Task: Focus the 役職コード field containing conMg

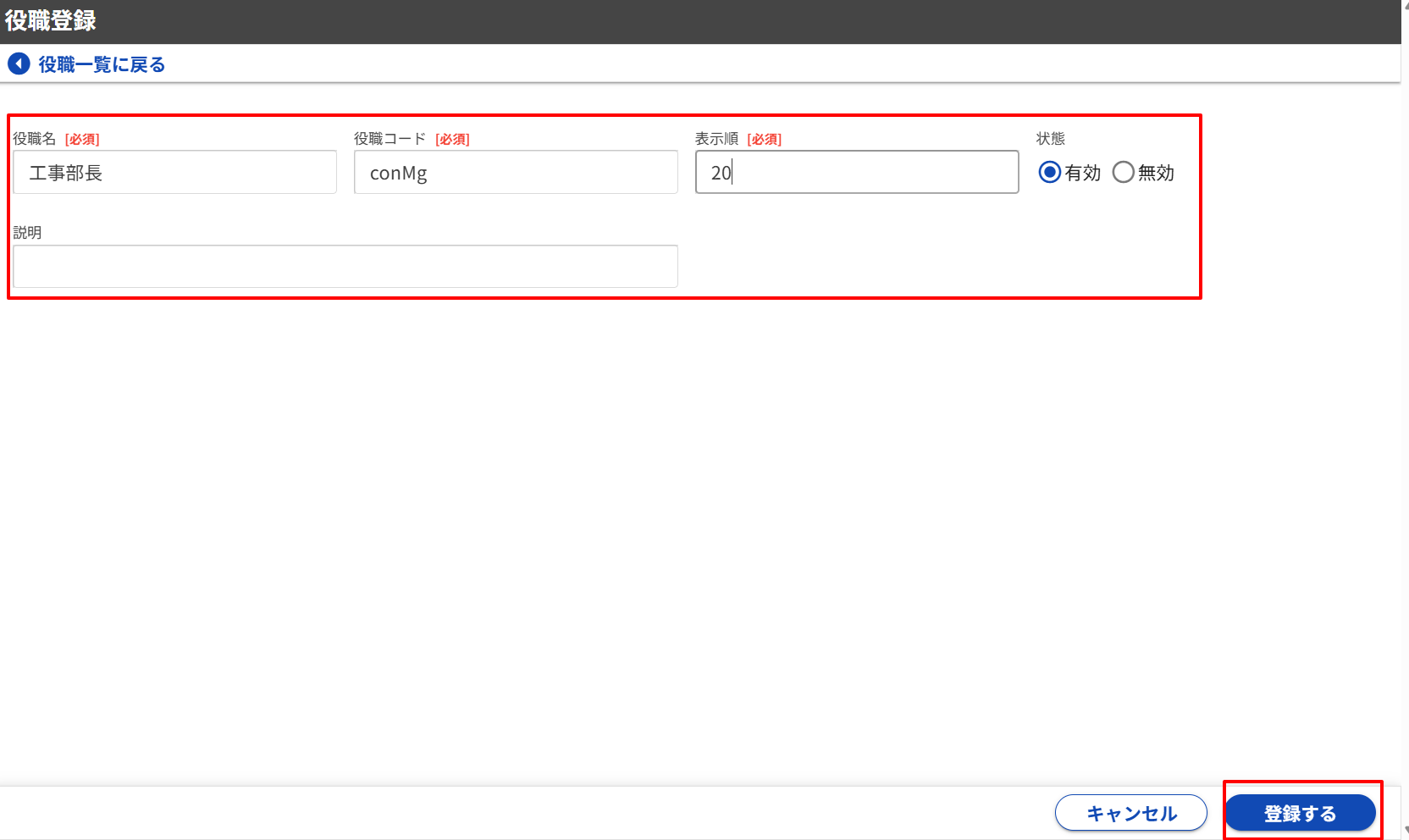Action: [x=515, y=173]
